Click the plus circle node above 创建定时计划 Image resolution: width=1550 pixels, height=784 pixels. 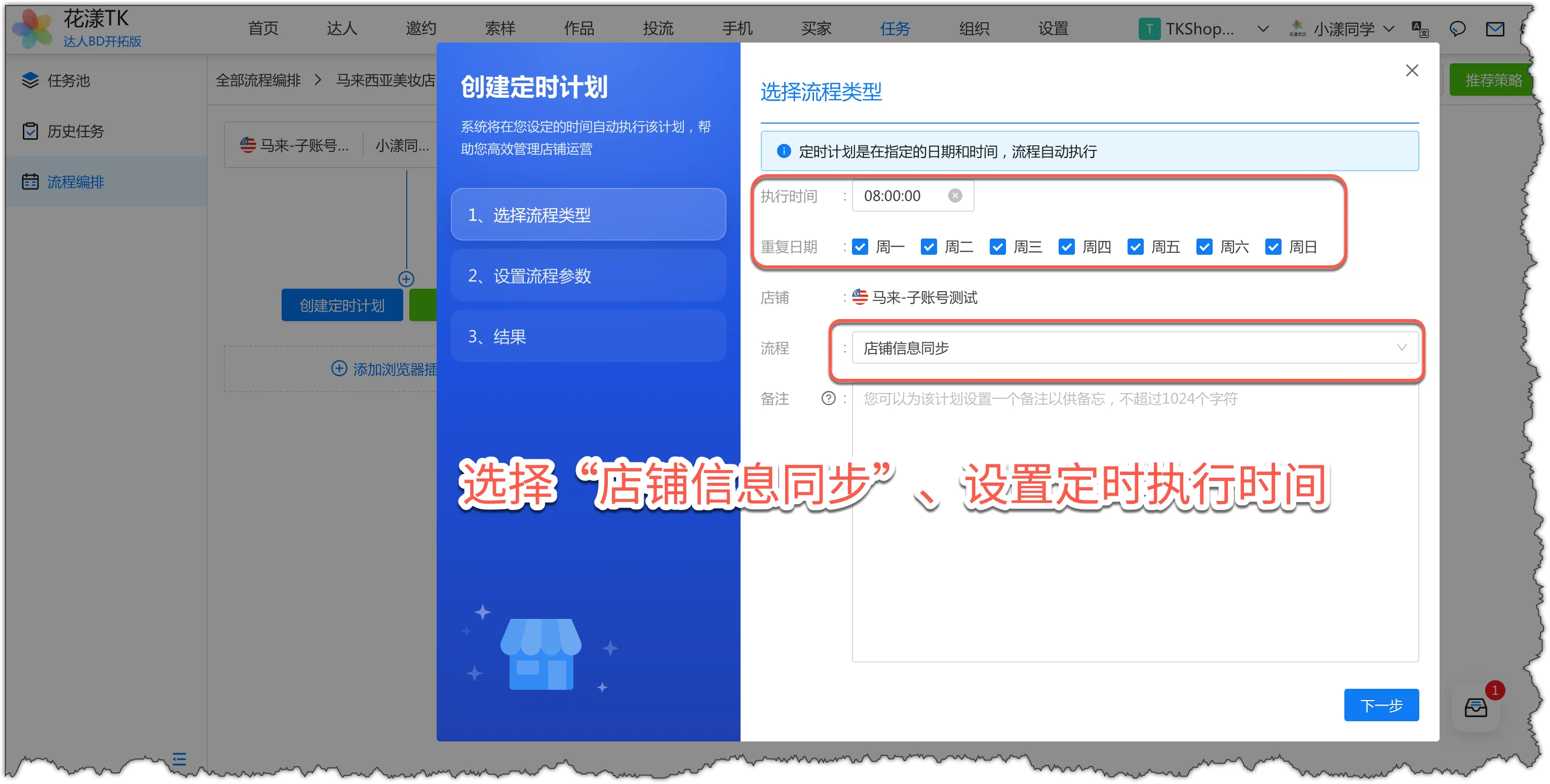click(406, 279)
